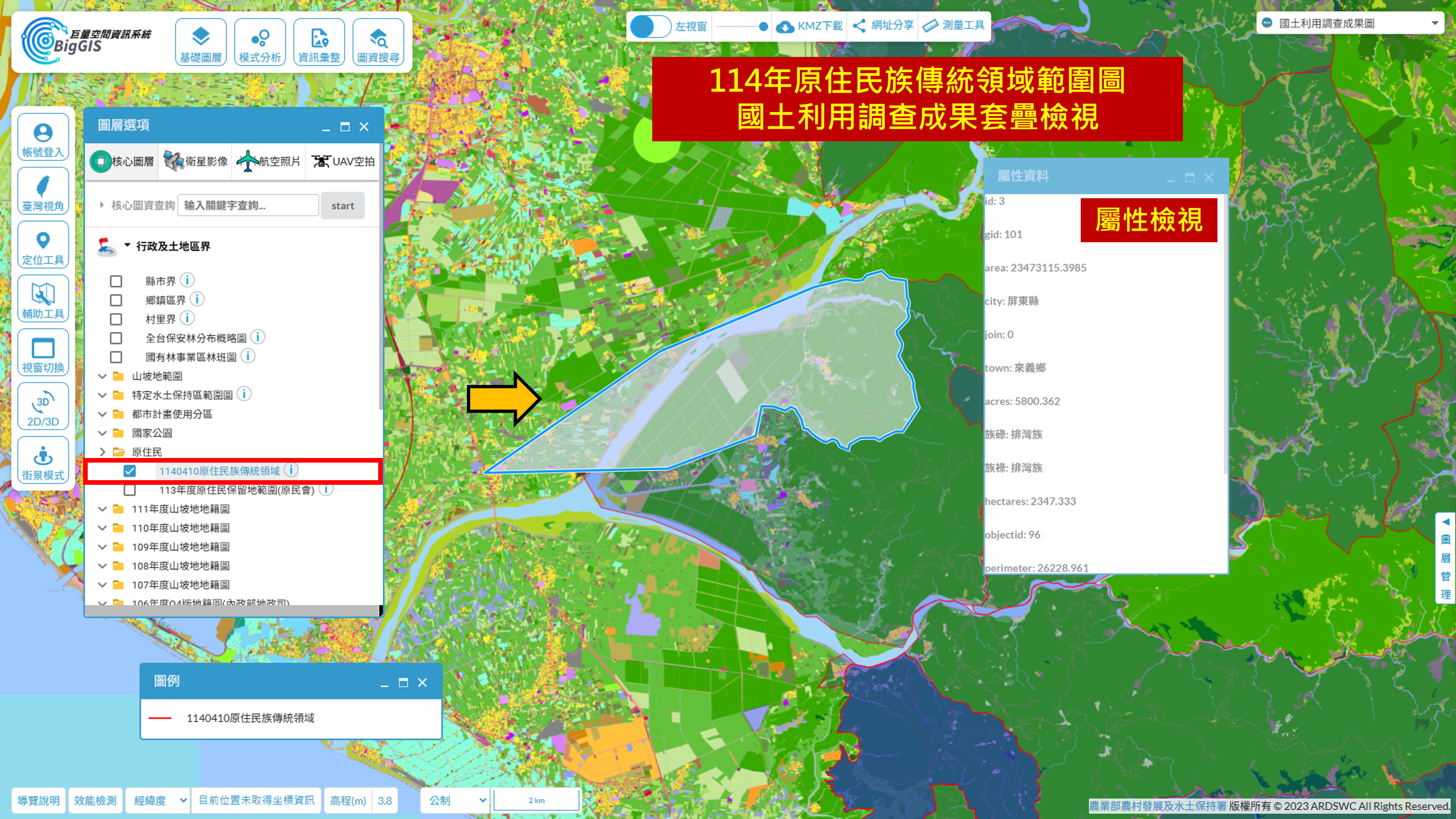This screenshot has width=1456, height=819.
Task: Select the 衛星影像 tab
Action: (x=196, y=162)
